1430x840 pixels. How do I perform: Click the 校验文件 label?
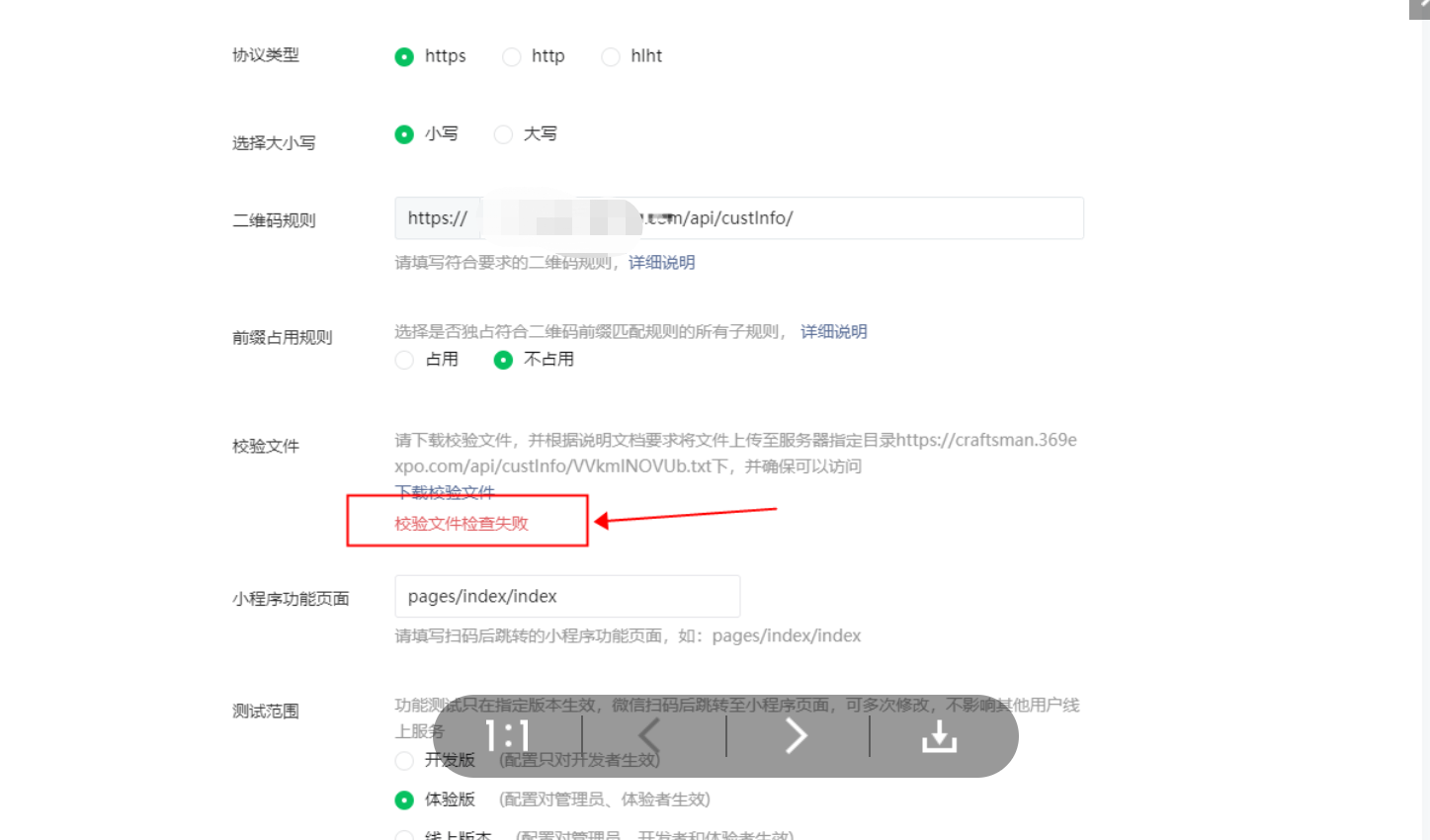tap(266, 447)
